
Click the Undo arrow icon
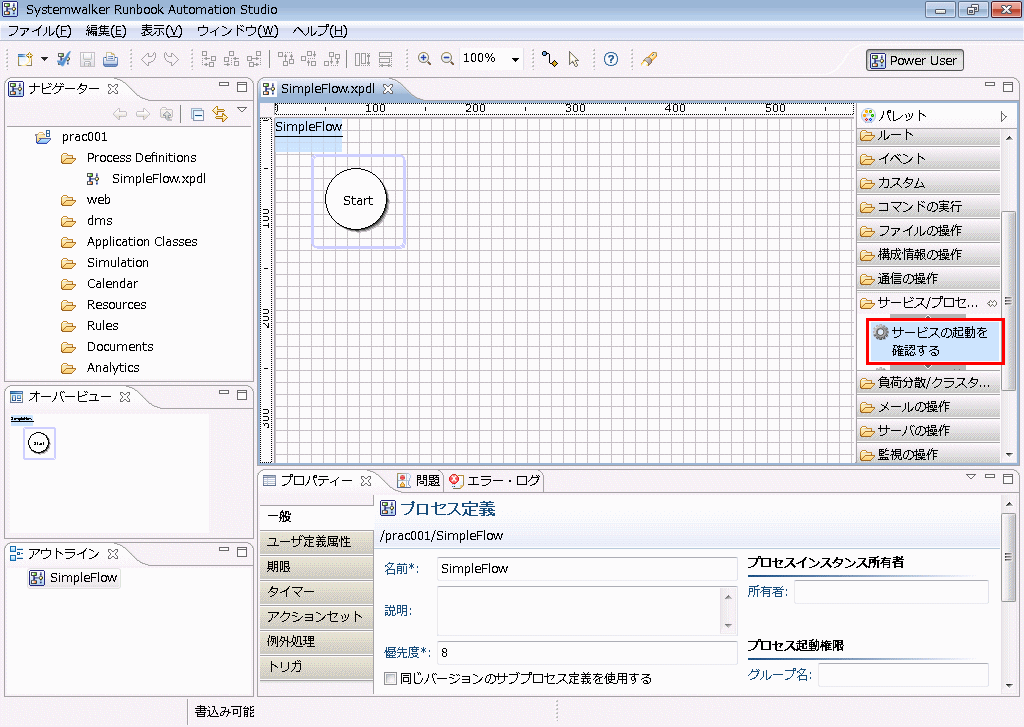[x=148, y=59]
